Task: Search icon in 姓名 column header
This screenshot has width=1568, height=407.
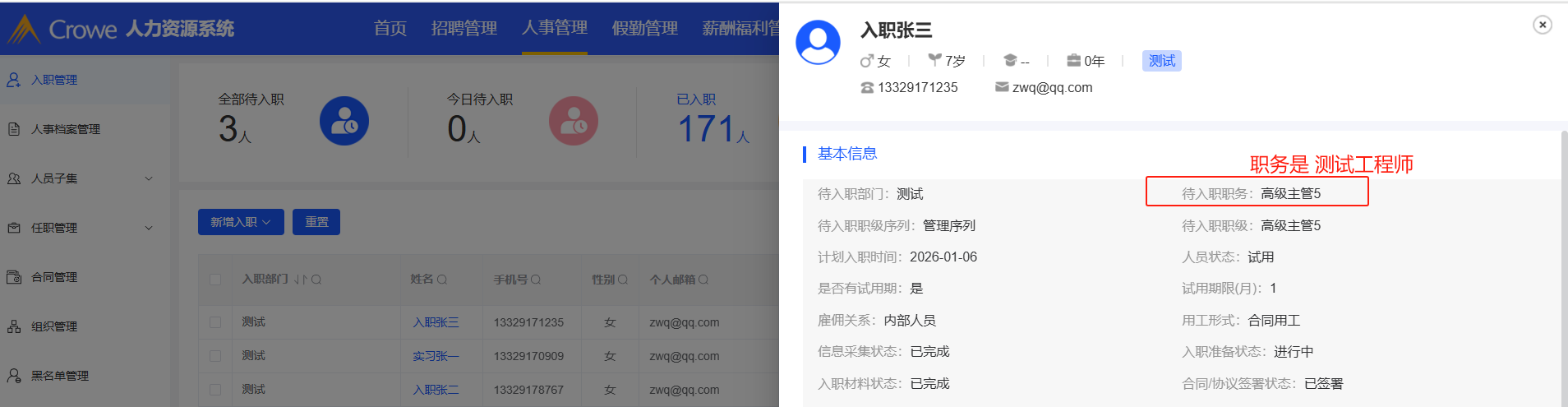Action: (x=442, y=280)
